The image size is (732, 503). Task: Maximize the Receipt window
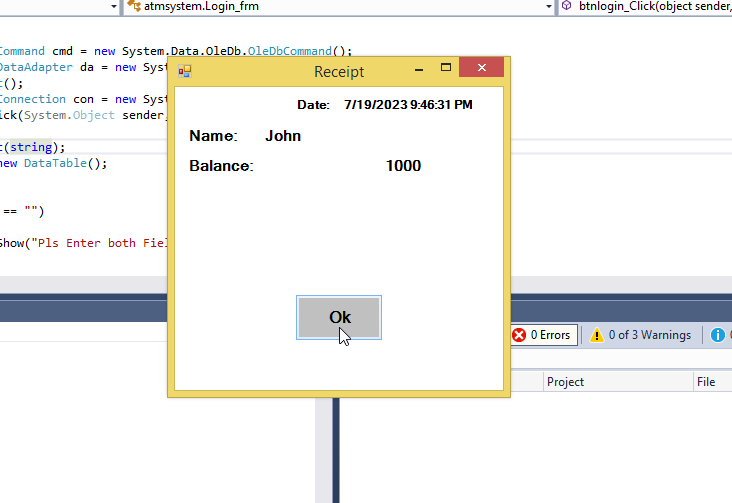447,70
